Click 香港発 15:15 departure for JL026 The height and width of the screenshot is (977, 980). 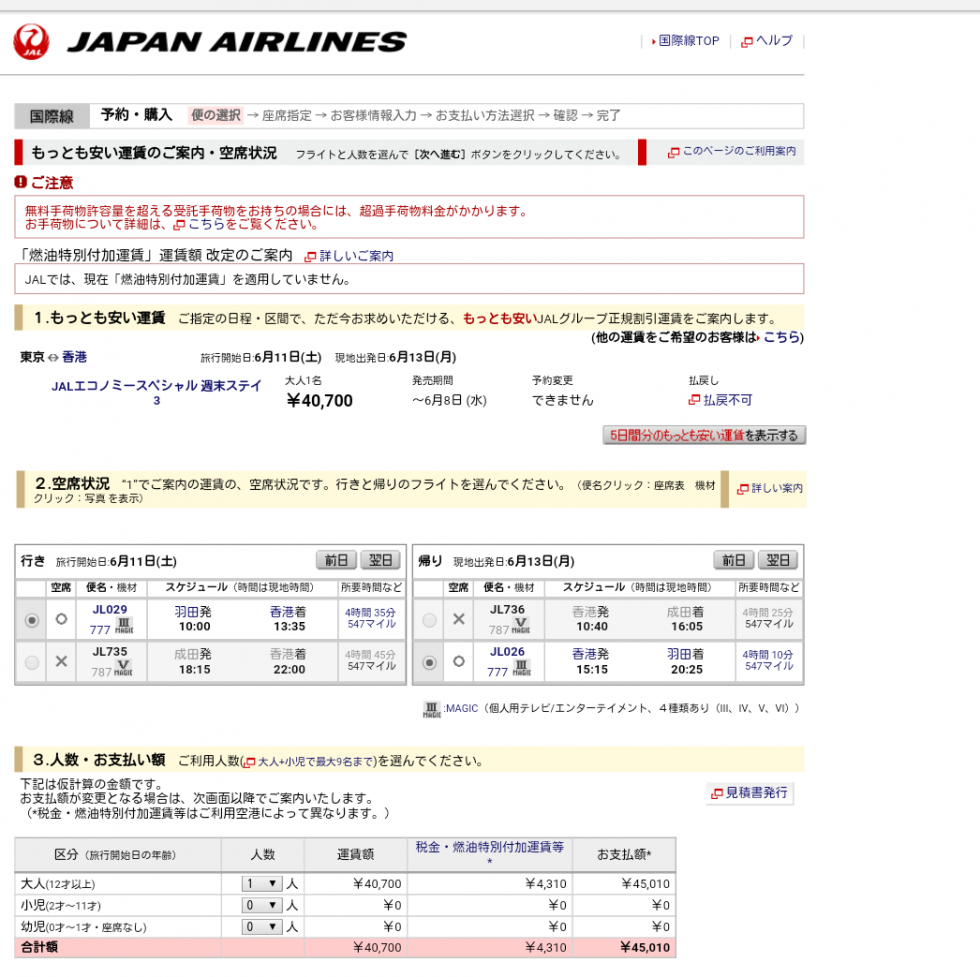point(591,661)
